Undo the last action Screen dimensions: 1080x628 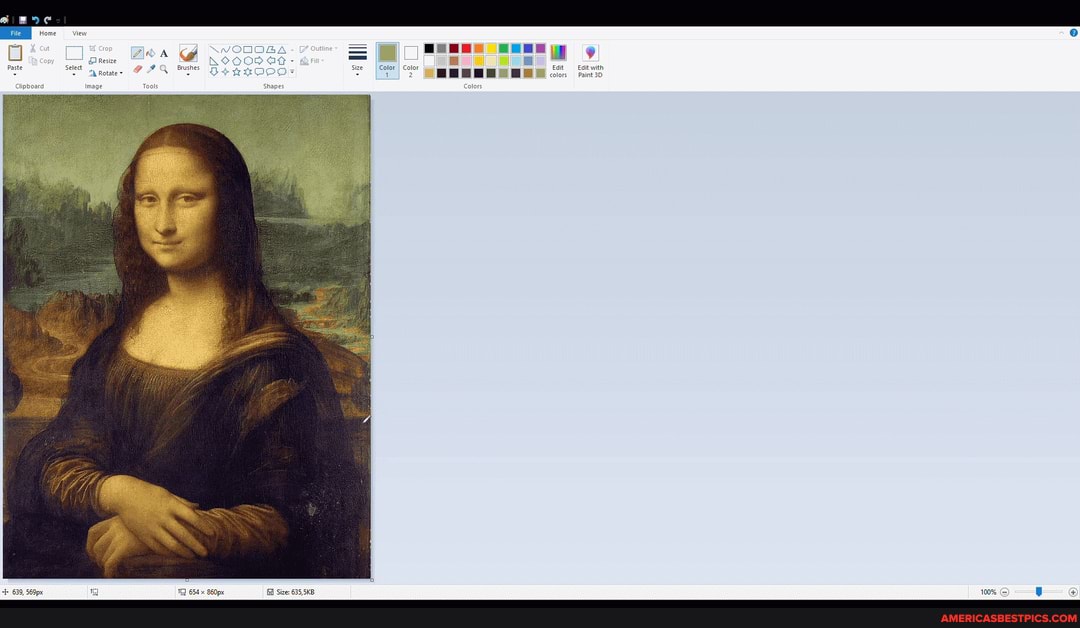click(x=35, y=20)
